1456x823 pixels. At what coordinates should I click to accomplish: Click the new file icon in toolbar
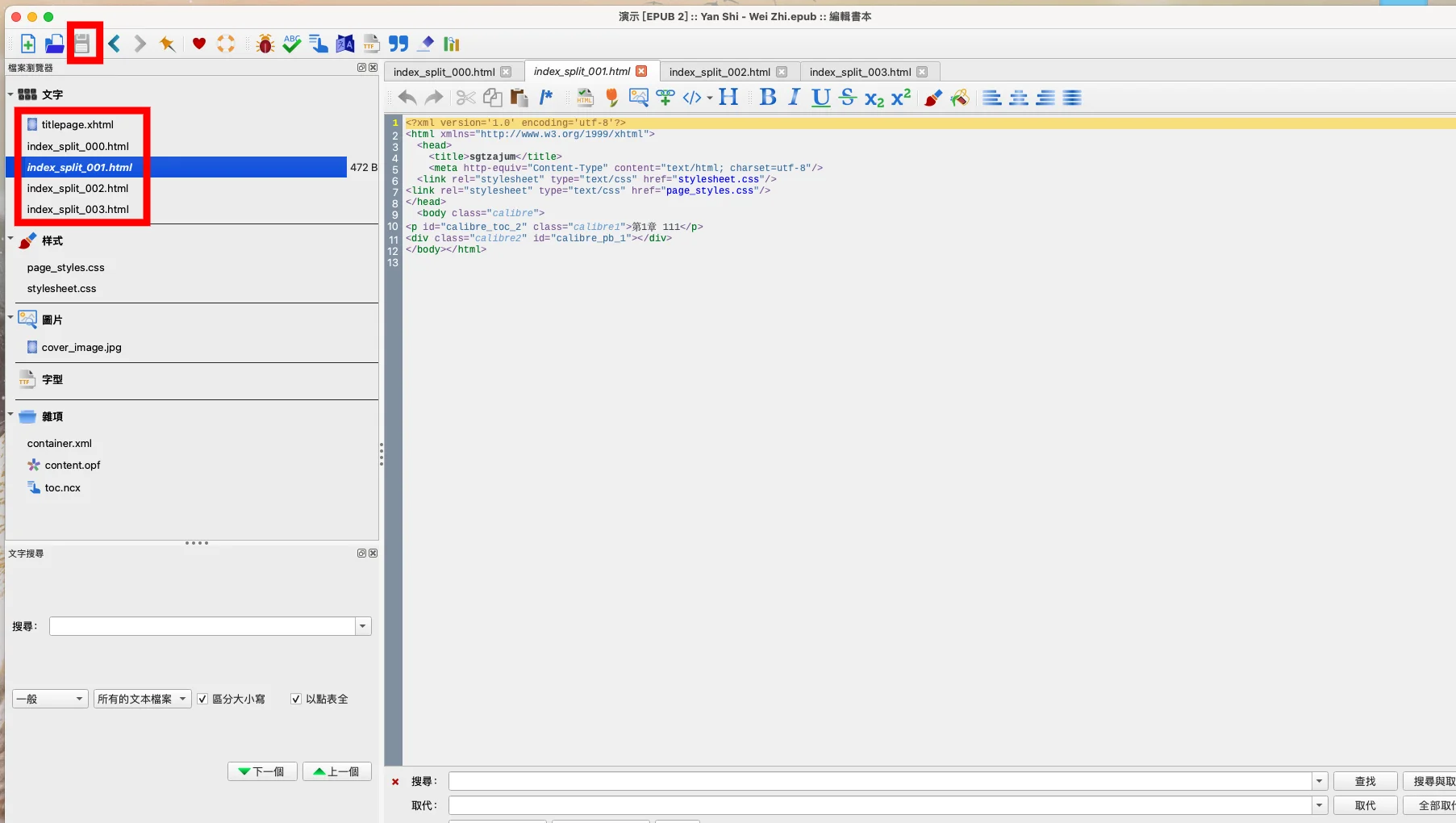click(28, 44)
